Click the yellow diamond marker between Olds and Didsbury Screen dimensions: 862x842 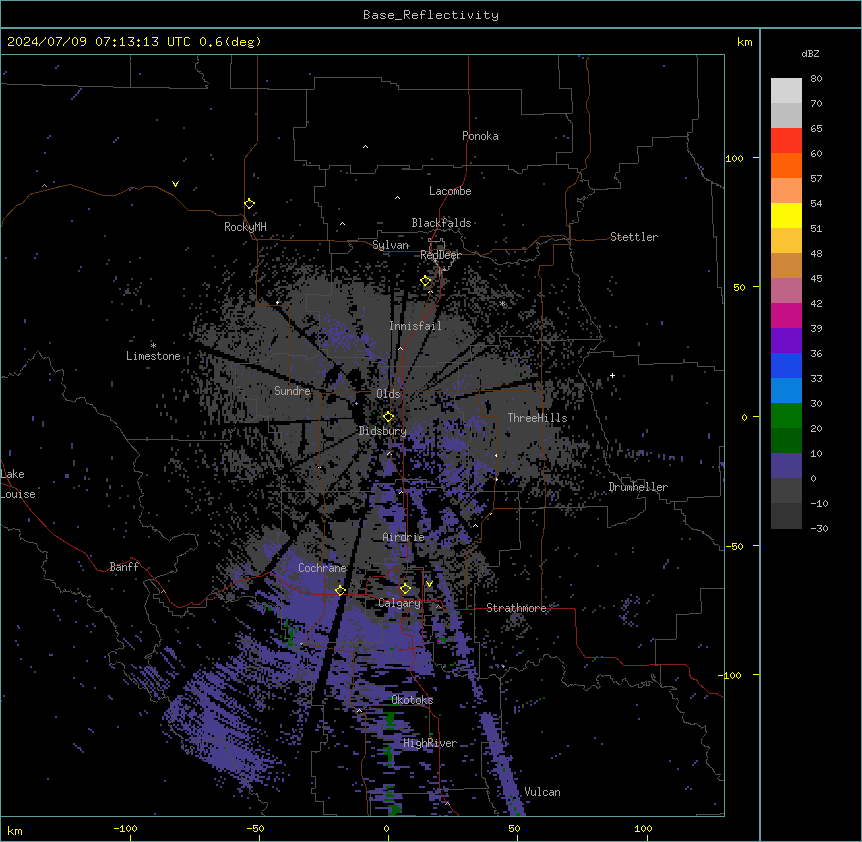[388, 416]
